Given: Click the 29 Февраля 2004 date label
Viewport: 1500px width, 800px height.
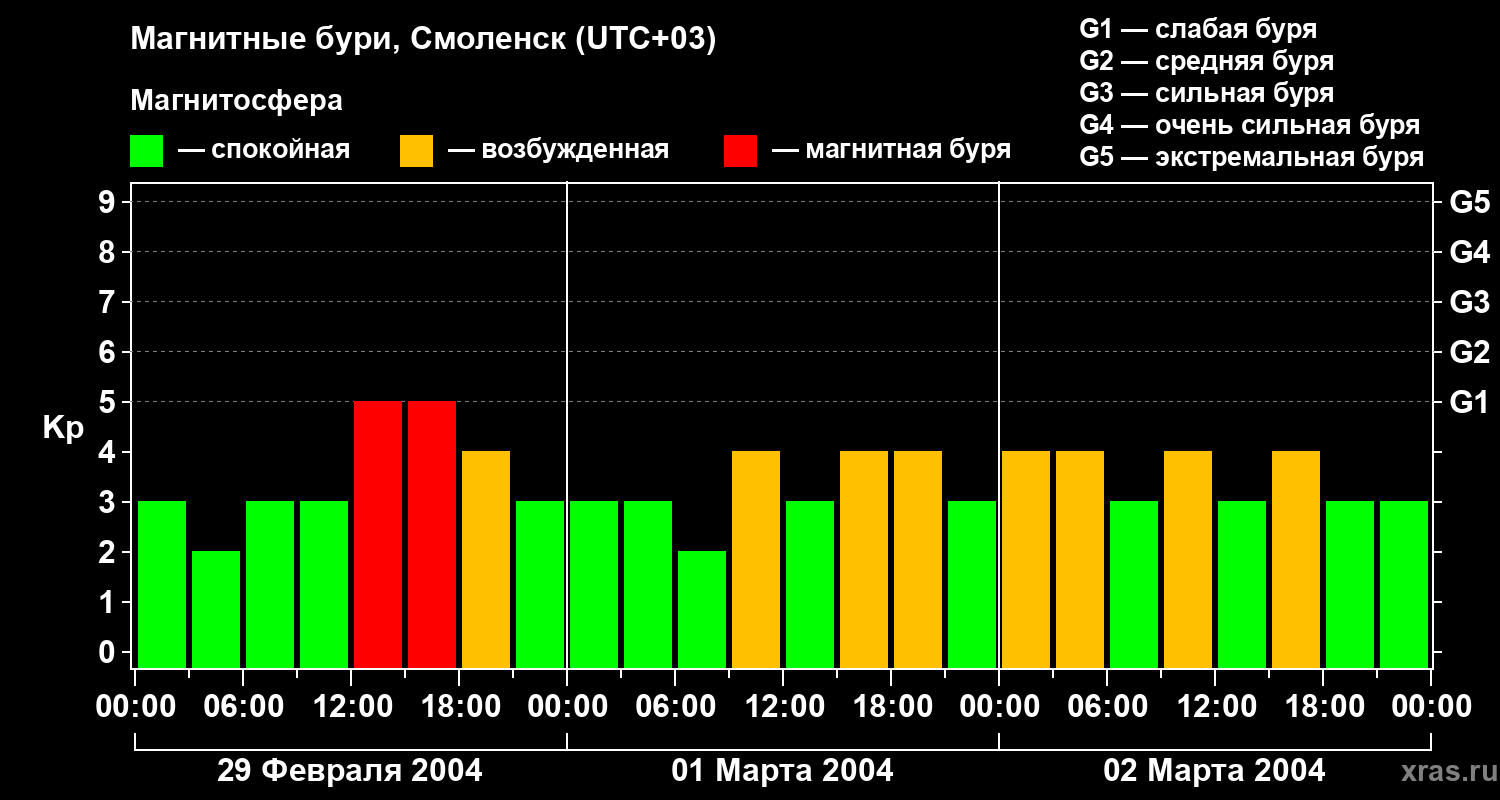Looking at the screenshot, I should [350, 771].
